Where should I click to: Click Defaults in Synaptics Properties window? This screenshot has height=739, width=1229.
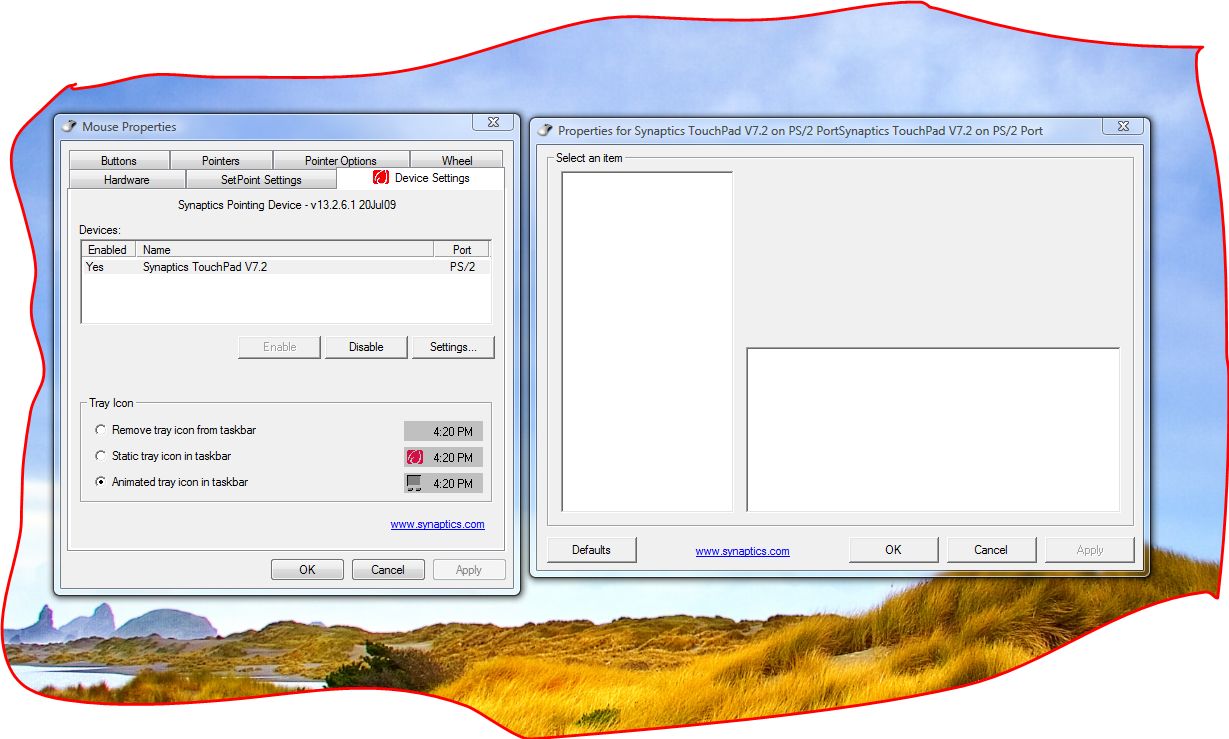point(591,549)
